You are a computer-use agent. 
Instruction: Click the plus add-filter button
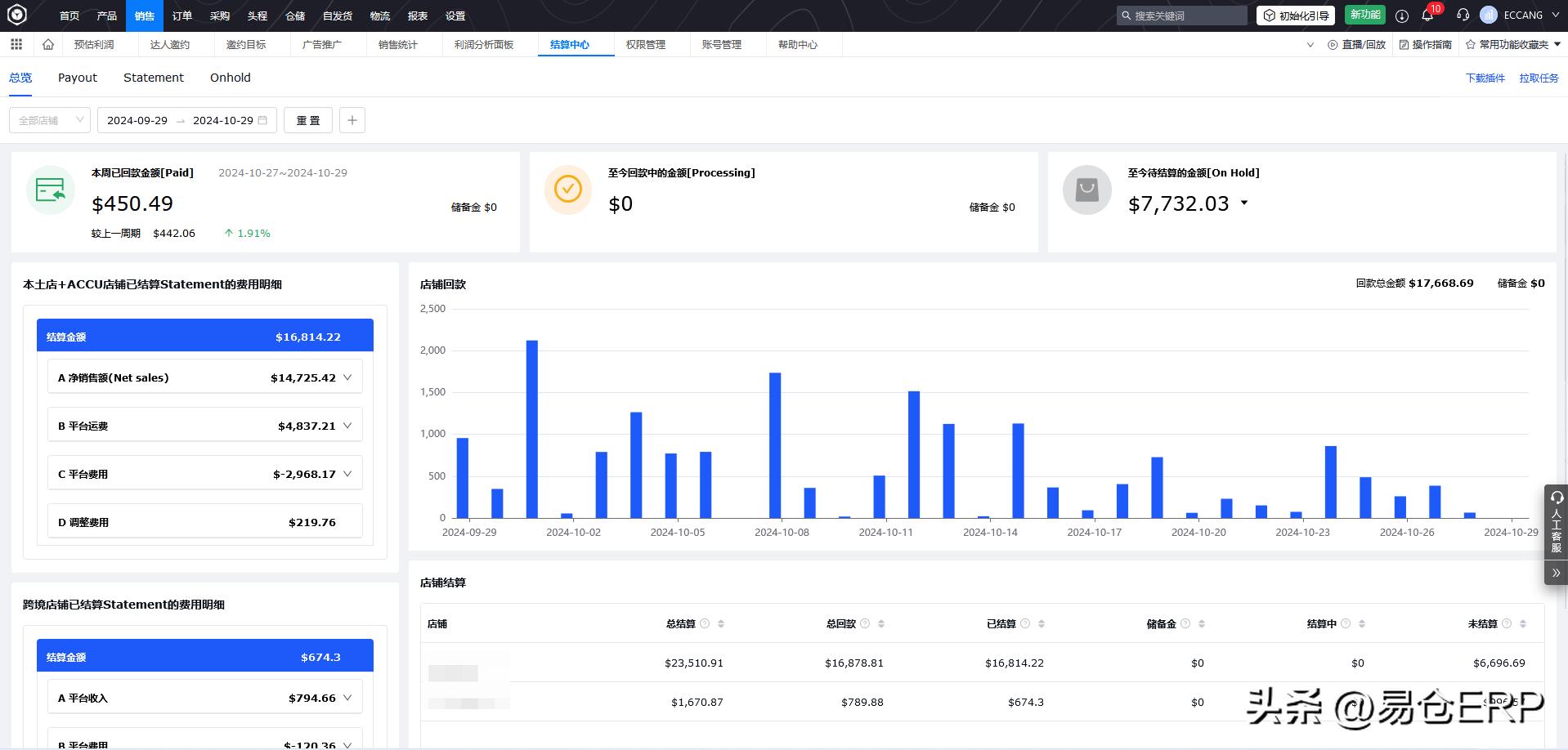coord(352,120)
